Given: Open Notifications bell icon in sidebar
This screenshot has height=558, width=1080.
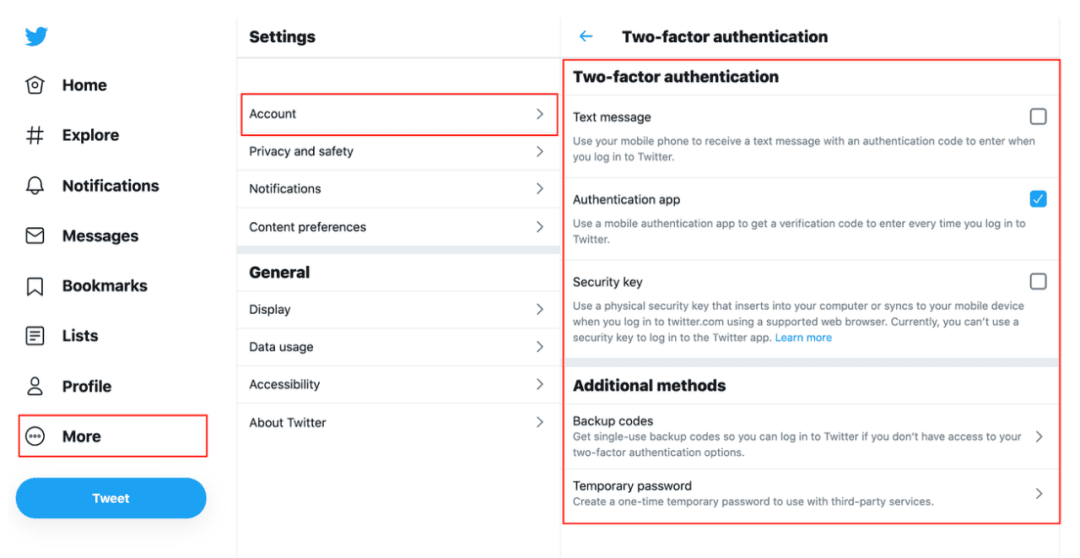Looking at the screenshot, I should pyautogui.click(x=34, y=185).
